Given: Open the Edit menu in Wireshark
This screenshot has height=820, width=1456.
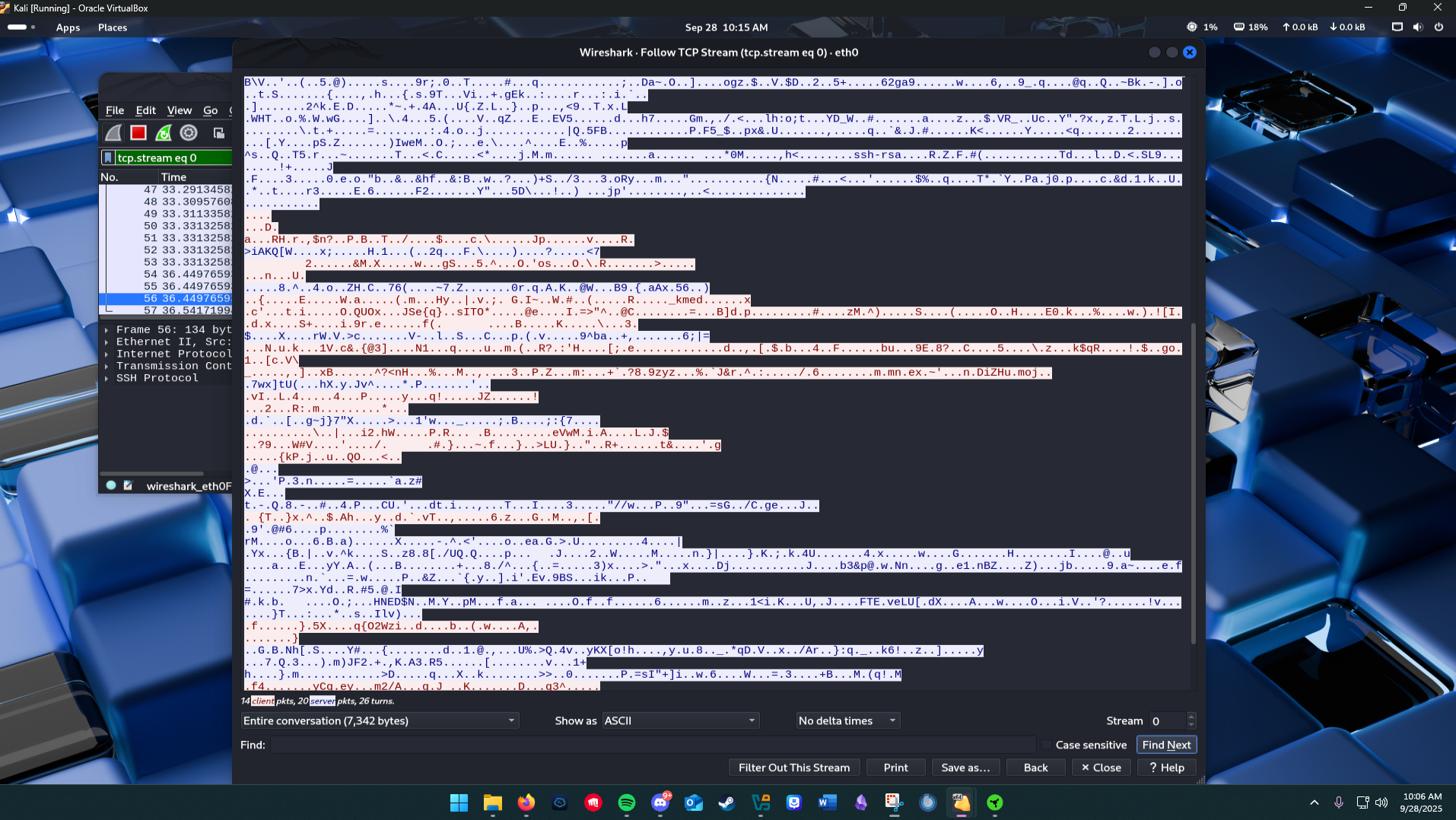Looking at the screenshot, I should coord(146,110).
